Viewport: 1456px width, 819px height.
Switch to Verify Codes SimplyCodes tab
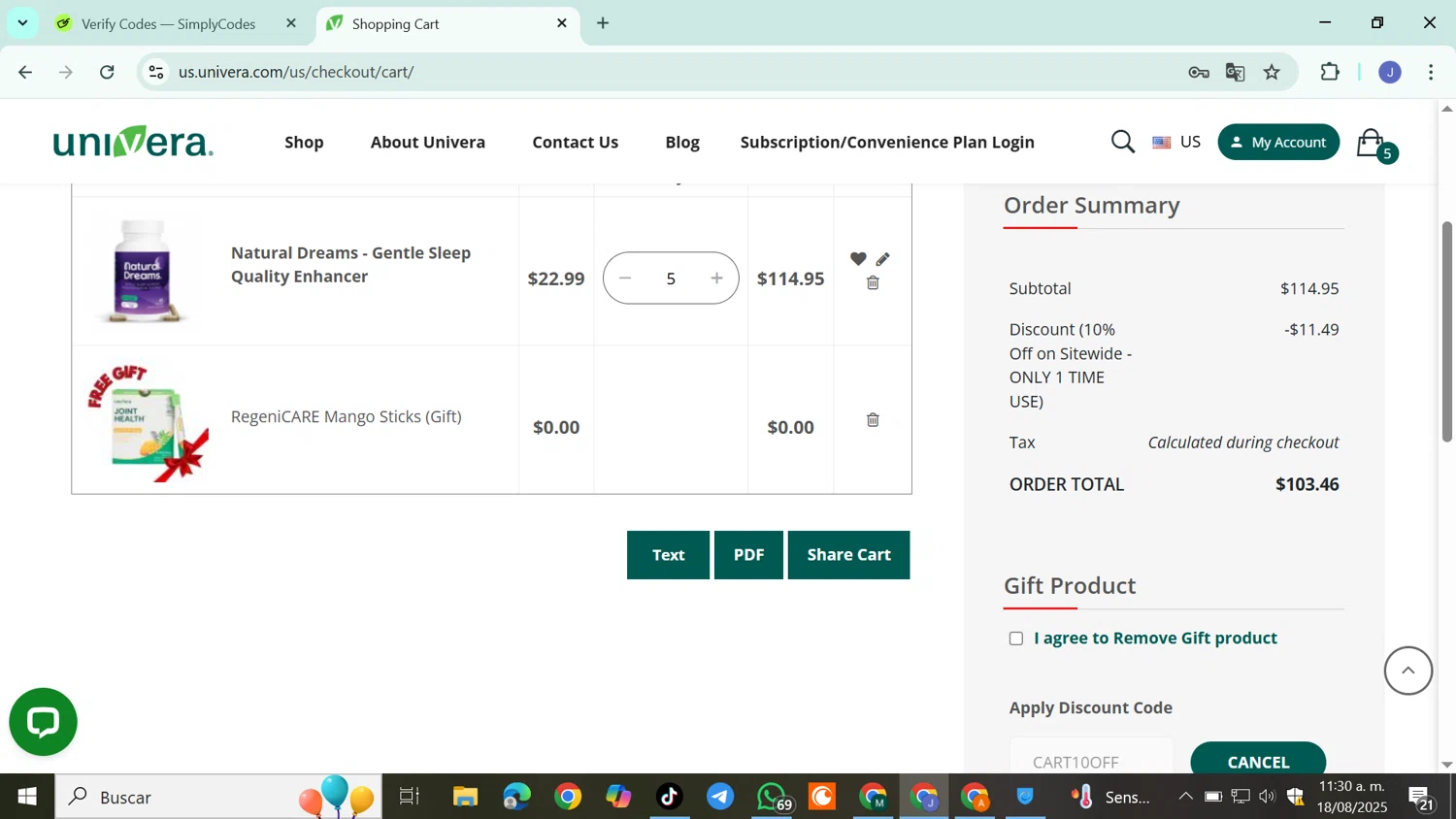point(168,23)
